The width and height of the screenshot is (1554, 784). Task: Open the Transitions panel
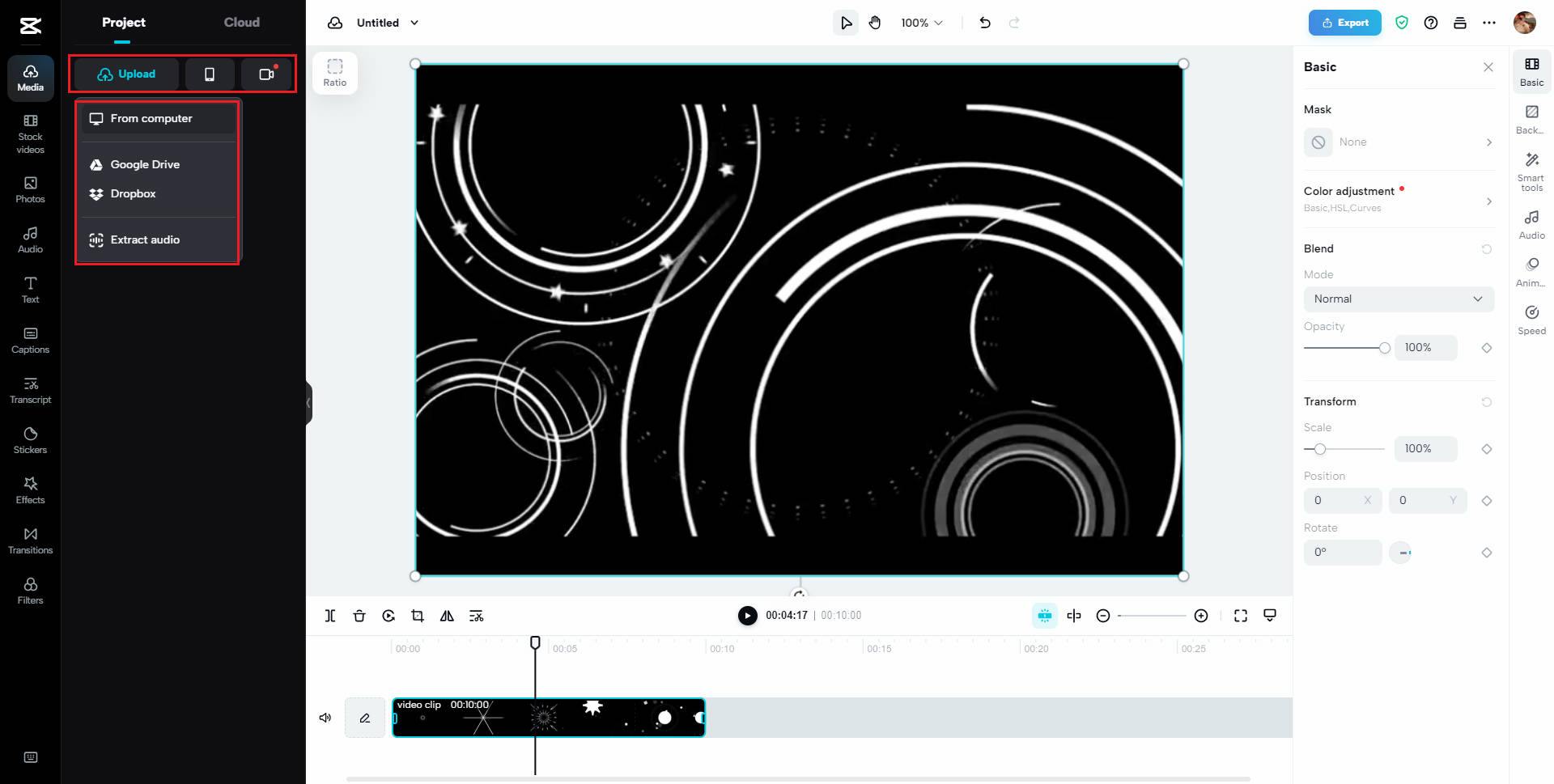click(x=31, y=541)
